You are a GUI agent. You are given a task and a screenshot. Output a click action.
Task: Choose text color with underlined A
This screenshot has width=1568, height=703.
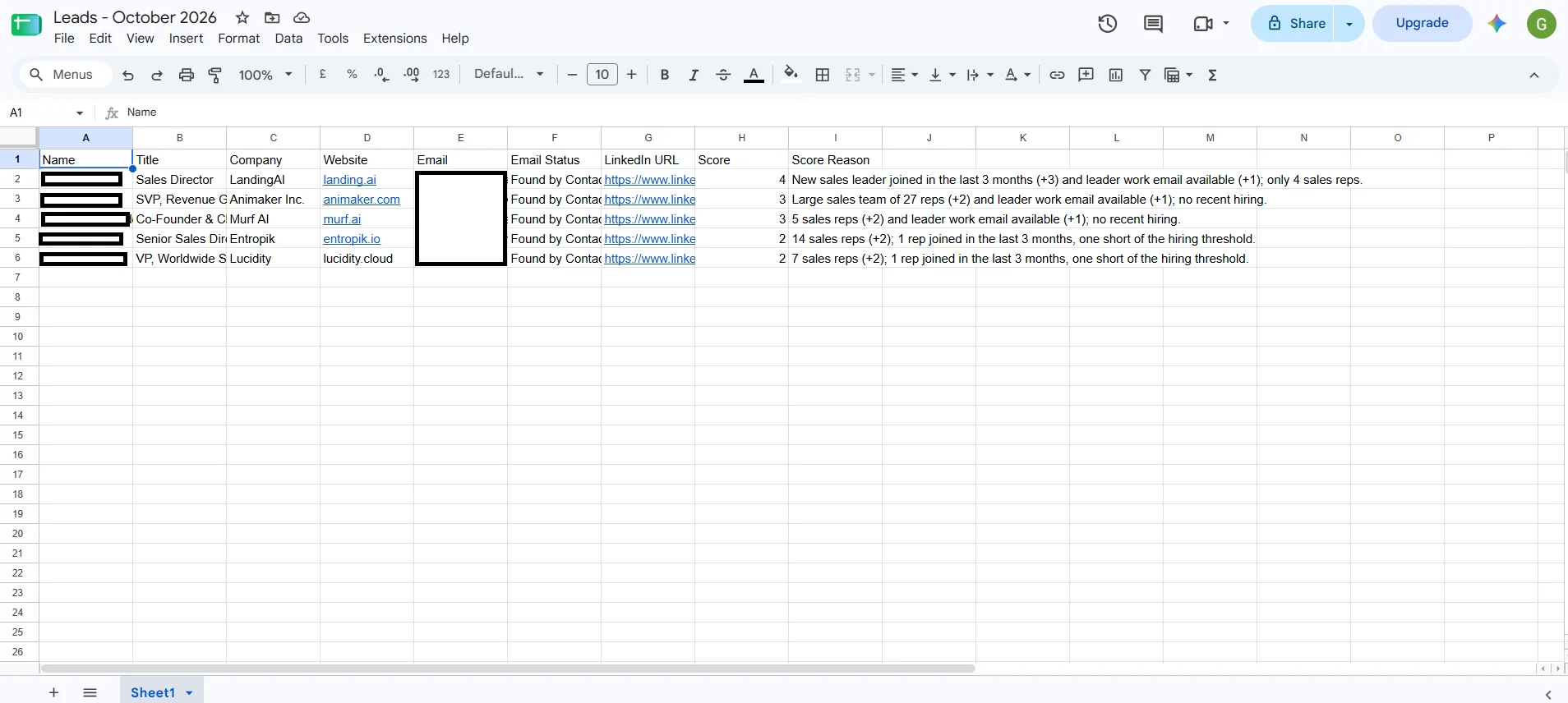(x=754, y=75)
